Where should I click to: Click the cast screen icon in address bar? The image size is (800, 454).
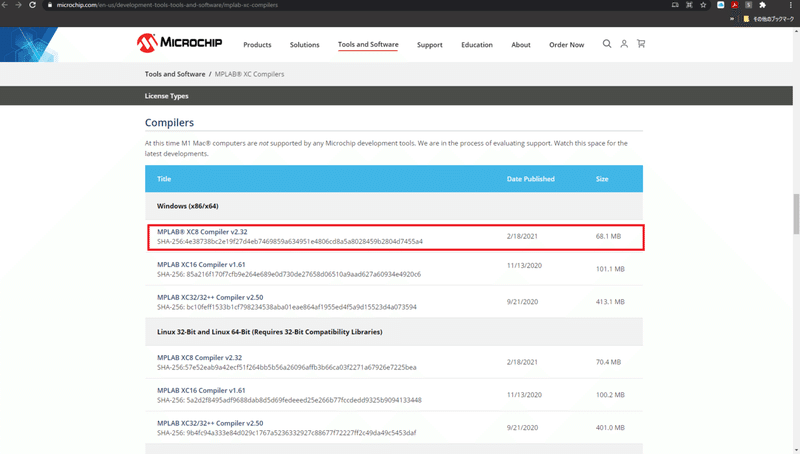pyautogui.click(x=675, y=5)
